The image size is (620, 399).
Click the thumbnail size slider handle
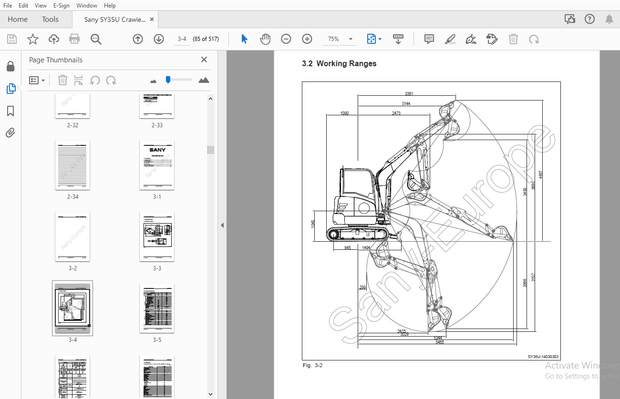168,79
